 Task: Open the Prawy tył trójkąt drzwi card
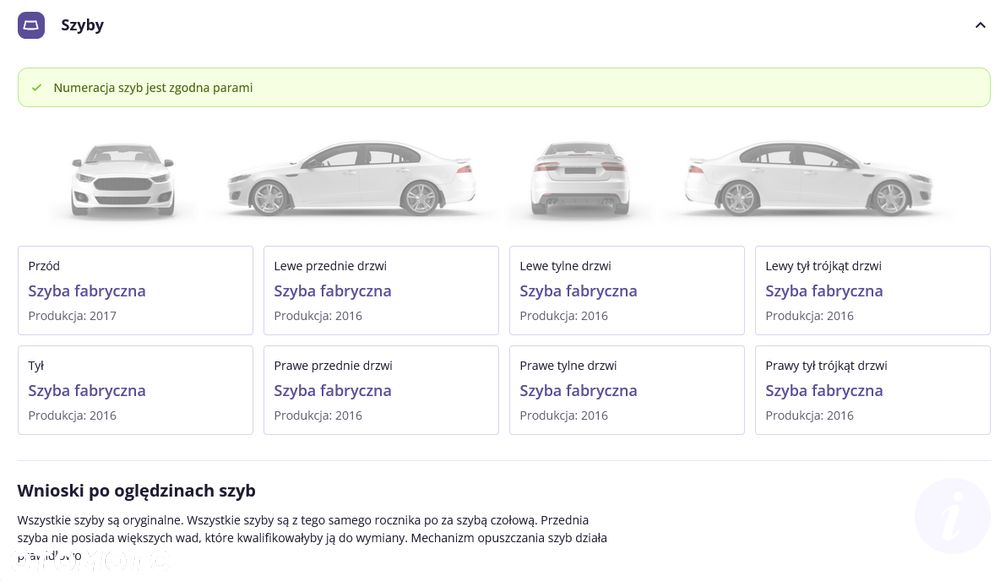coord(873,390)
